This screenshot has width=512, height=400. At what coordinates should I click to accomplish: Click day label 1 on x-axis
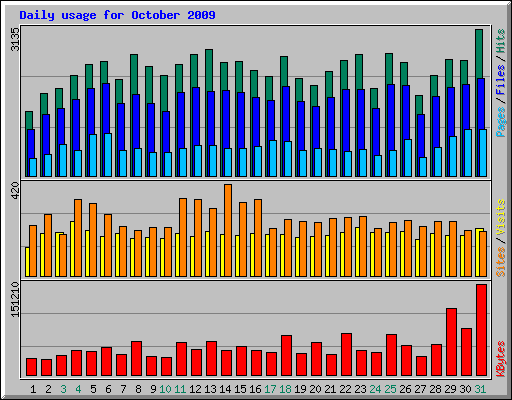pyautogui.click(x=33, y=389)
